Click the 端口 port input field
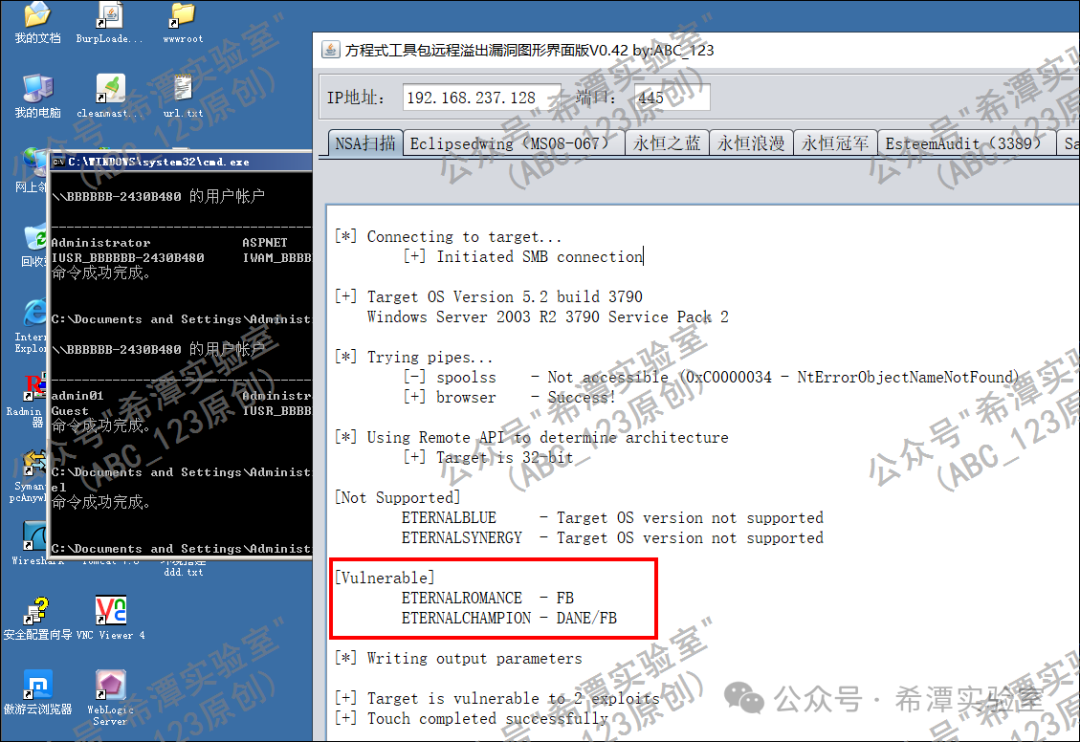 (672, 97)
